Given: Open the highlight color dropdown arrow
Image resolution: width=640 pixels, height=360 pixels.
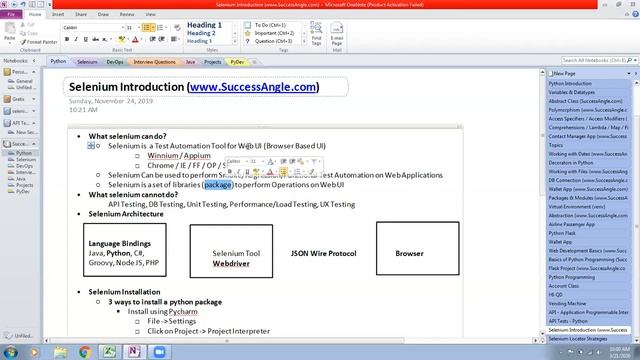Looking at the screenshot, I should (127, 39).
